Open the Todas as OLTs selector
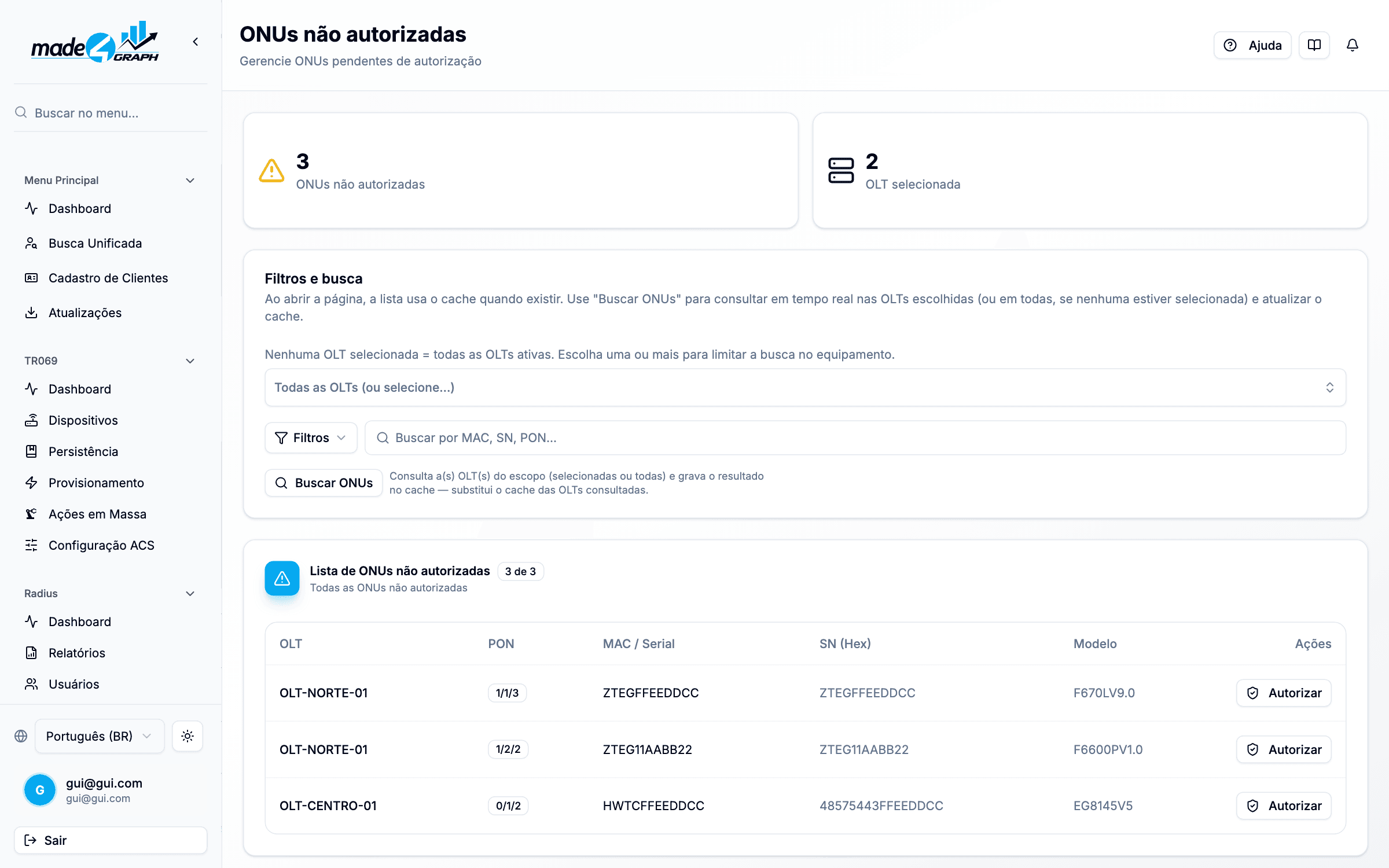This screenshot has height=868, width=1389. 805,388
